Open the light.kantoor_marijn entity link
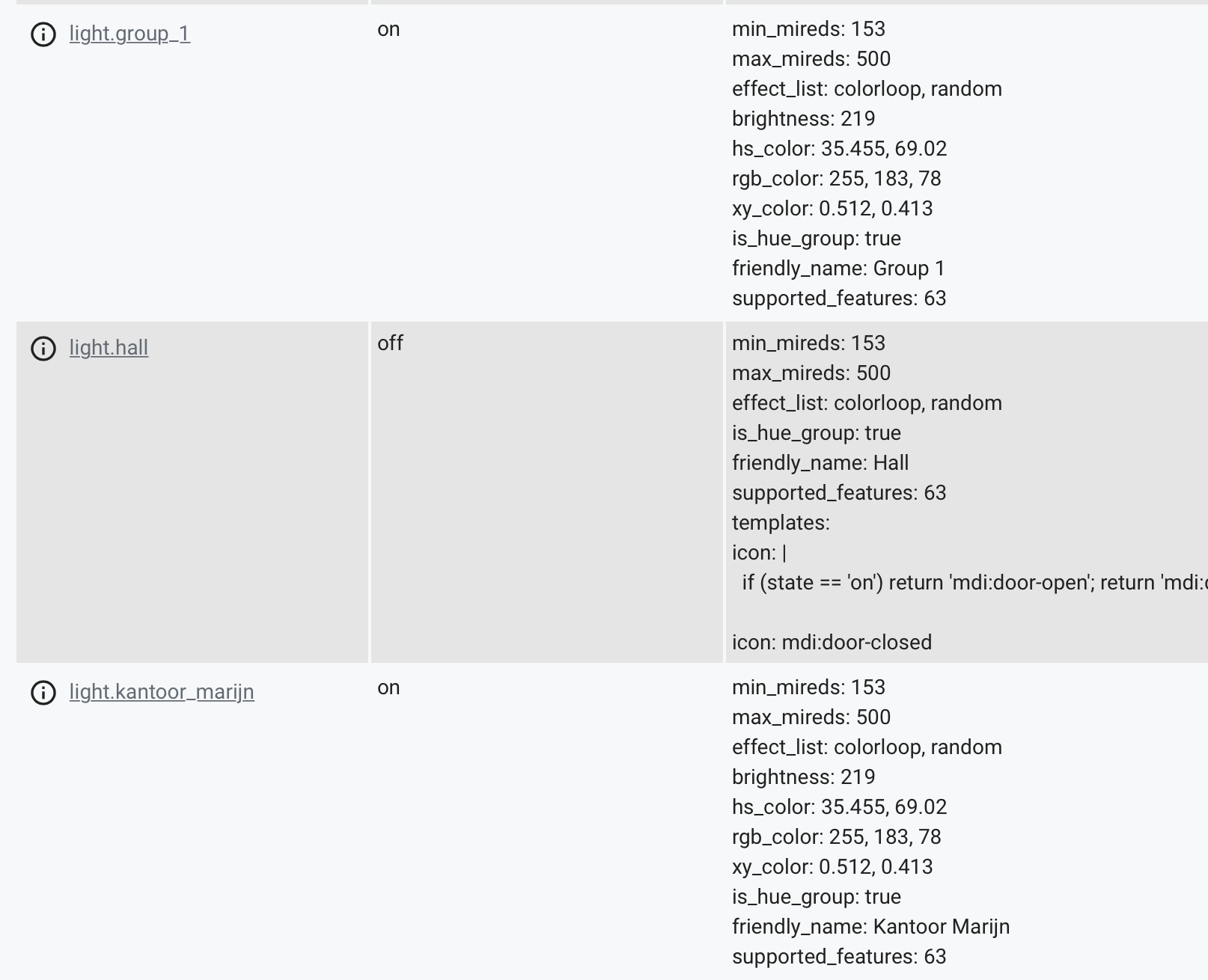The height and width of the screenshot is (980, 1208). click(161, 691)
